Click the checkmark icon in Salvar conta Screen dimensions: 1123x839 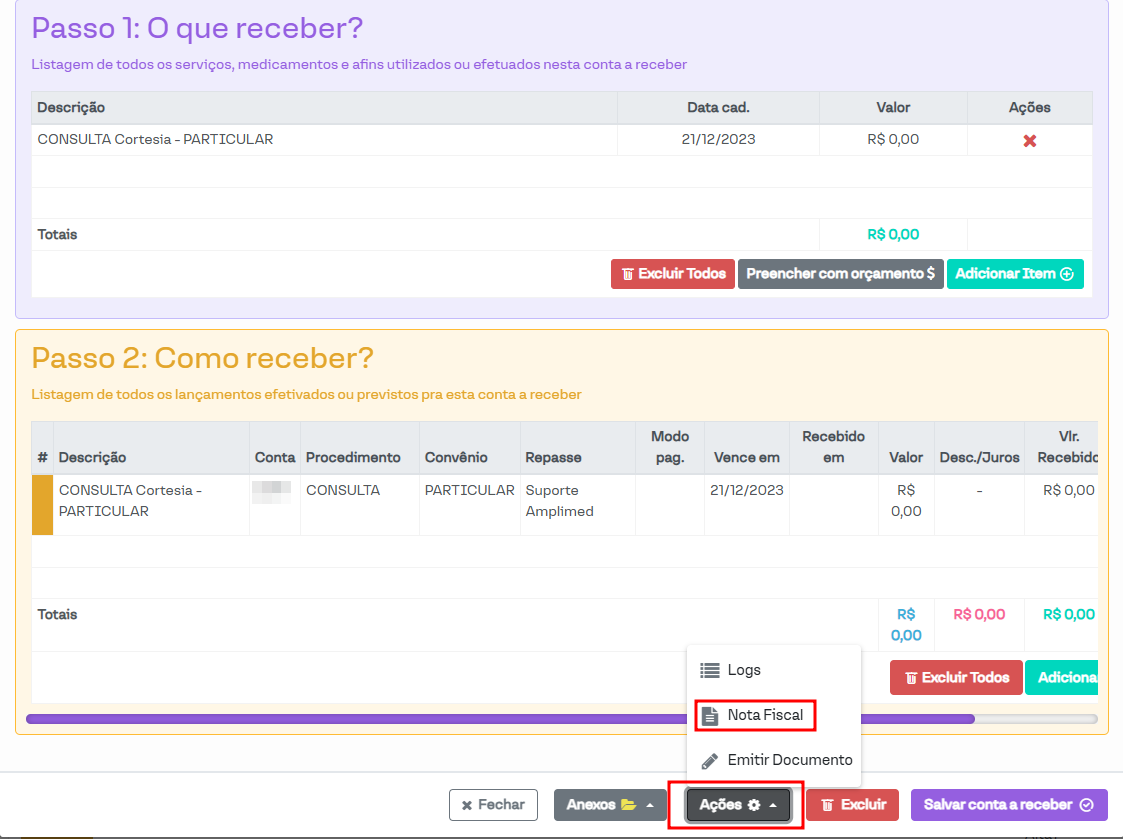pyautogui.click(x=1087, y=805)
